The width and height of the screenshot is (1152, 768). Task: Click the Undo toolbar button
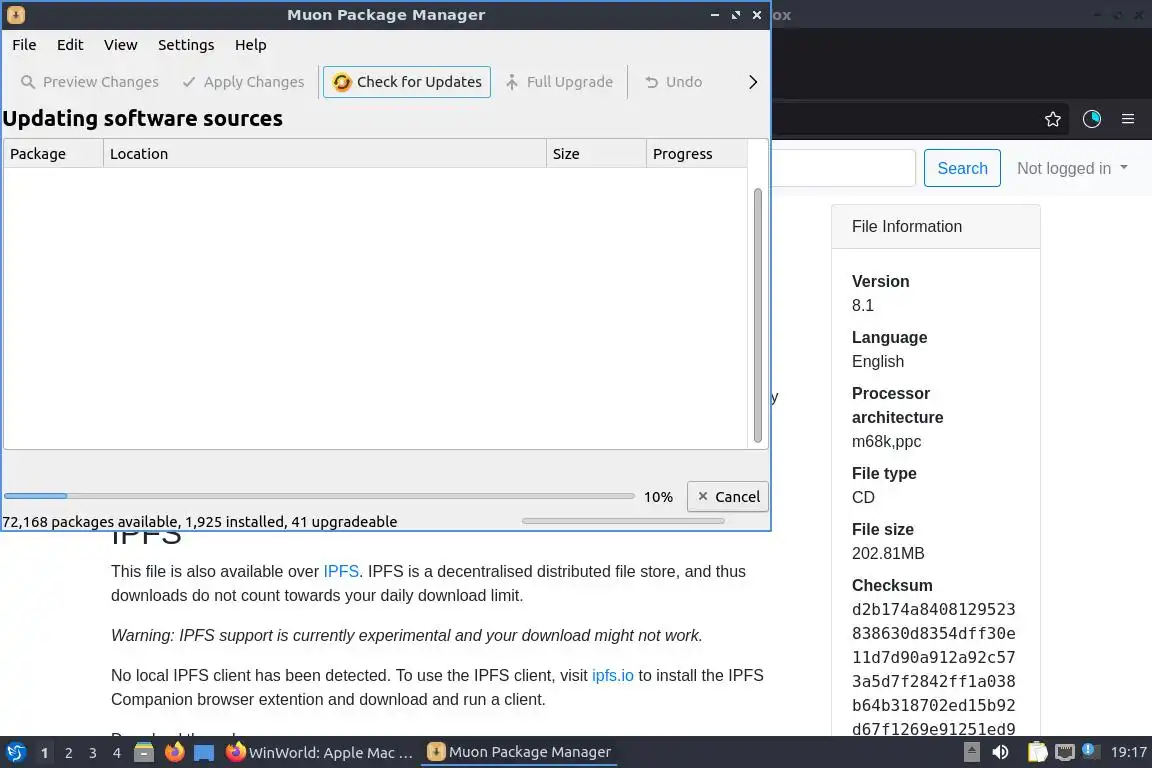674,82
